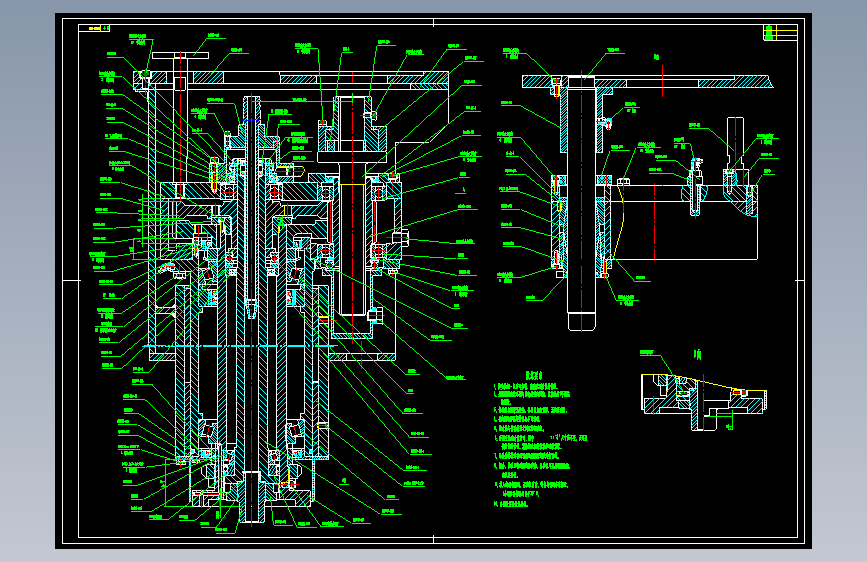Select the yellow rectangle in the right cylinder housing
Image resolution: width=867 pixels, height=562 pixels.
[352, 249]
